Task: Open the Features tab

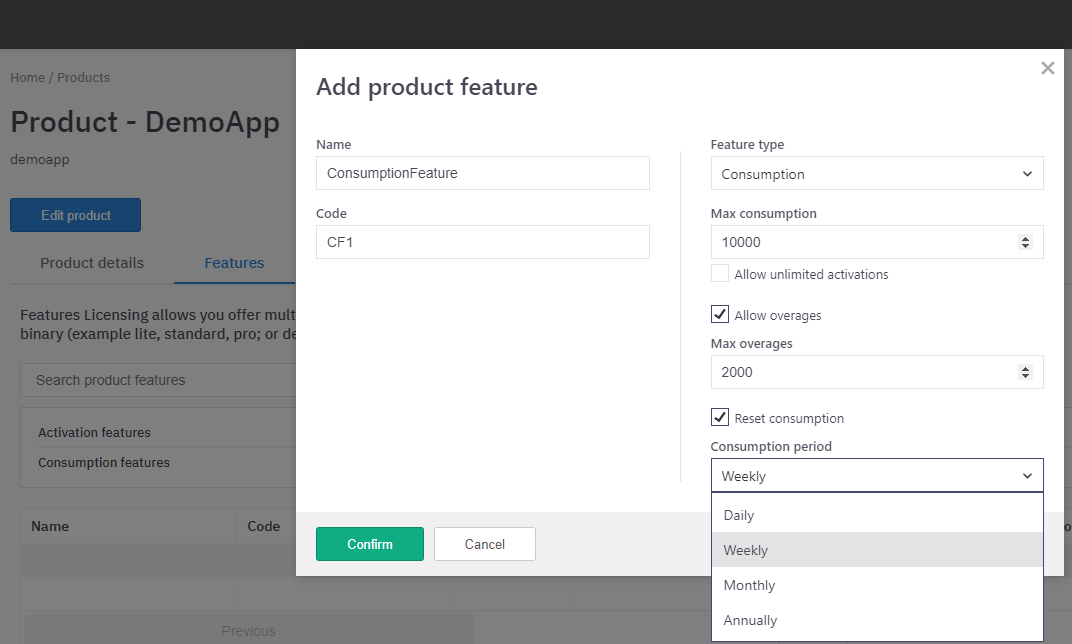Action: point(234,263)
